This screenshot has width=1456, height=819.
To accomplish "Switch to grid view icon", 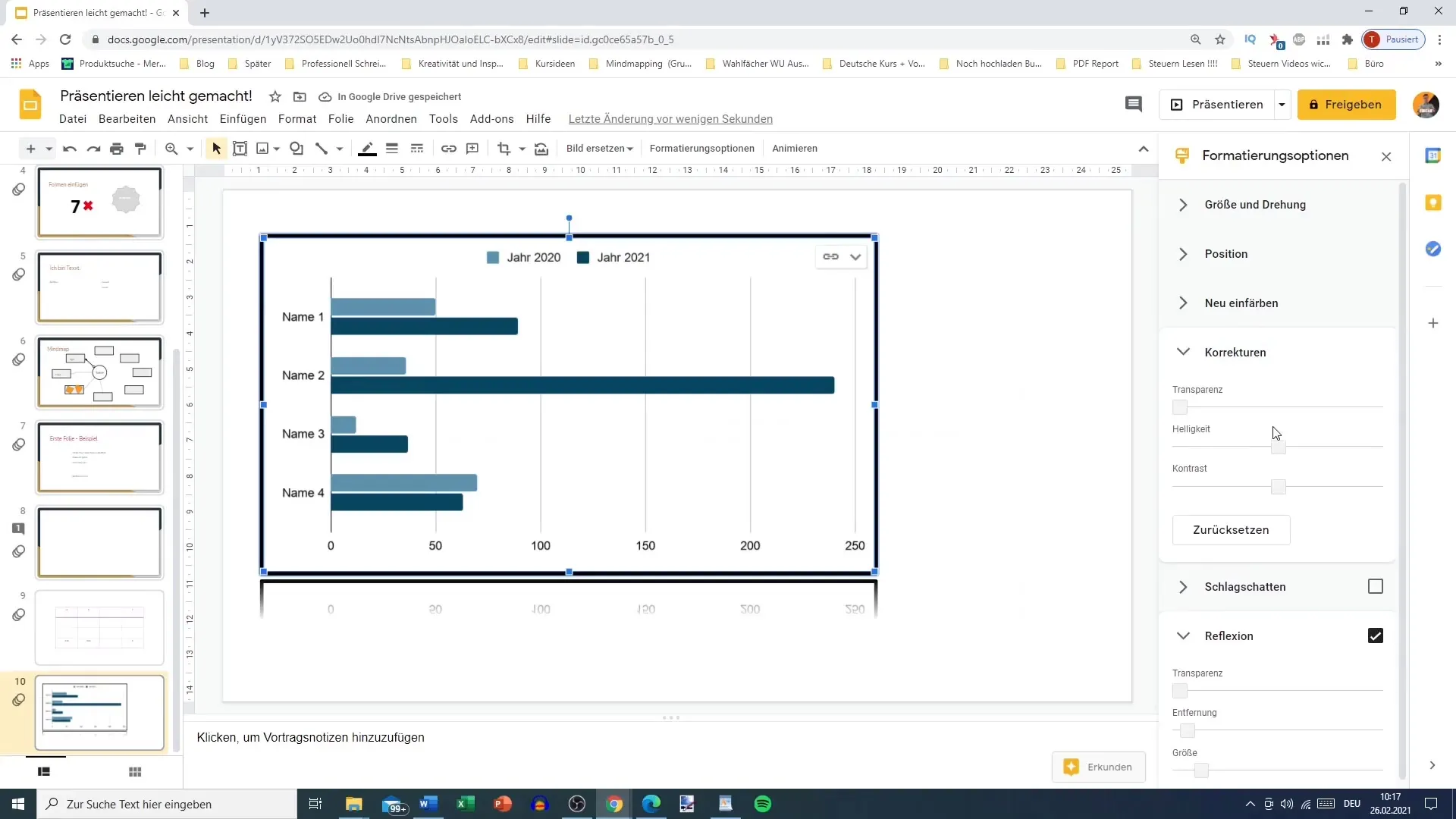I will click(135, 772).
